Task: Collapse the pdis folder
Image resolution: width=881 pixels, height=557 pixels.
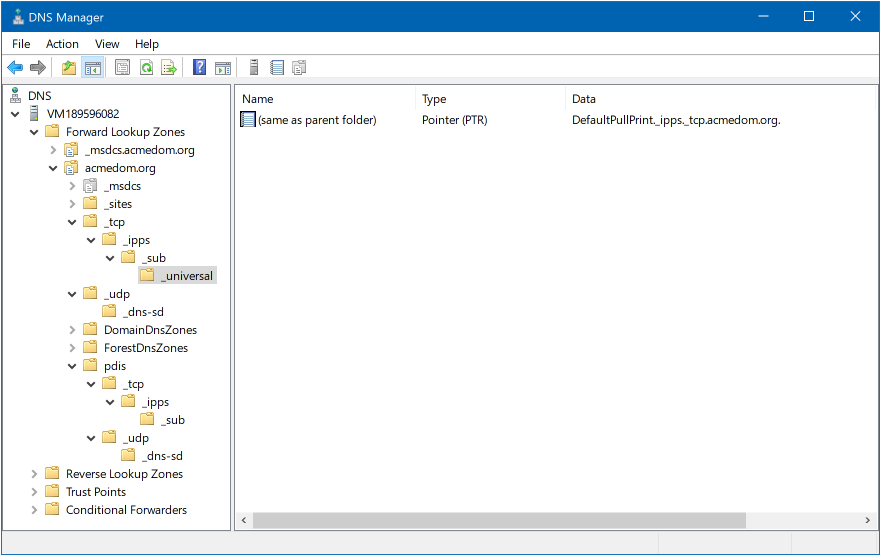Action: pos(72,366)
